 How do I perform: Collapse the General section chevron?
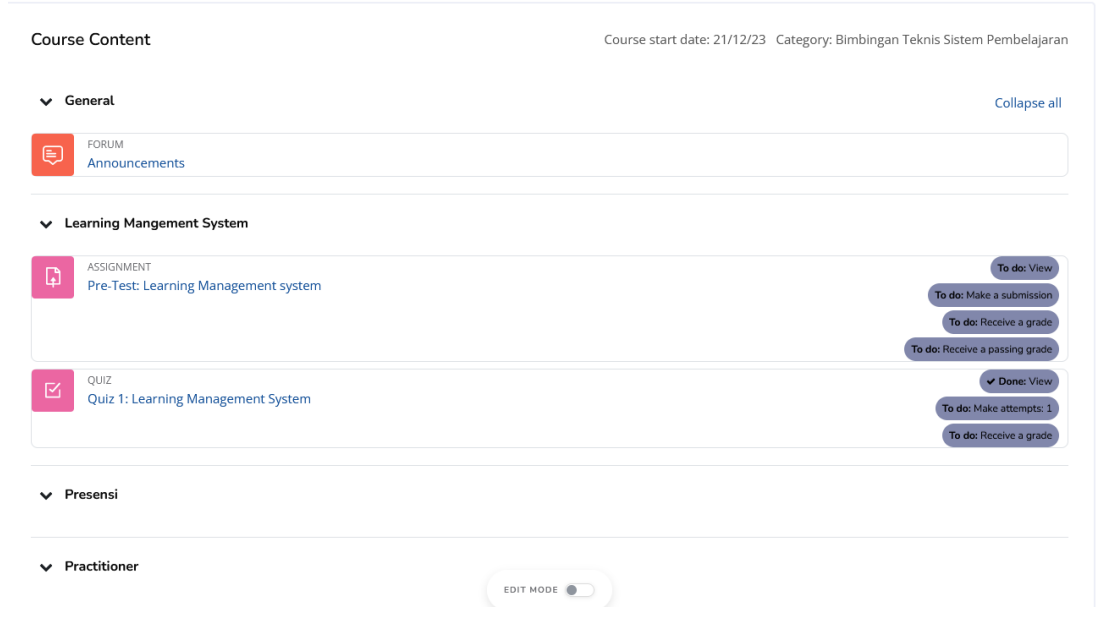point(45,102)
